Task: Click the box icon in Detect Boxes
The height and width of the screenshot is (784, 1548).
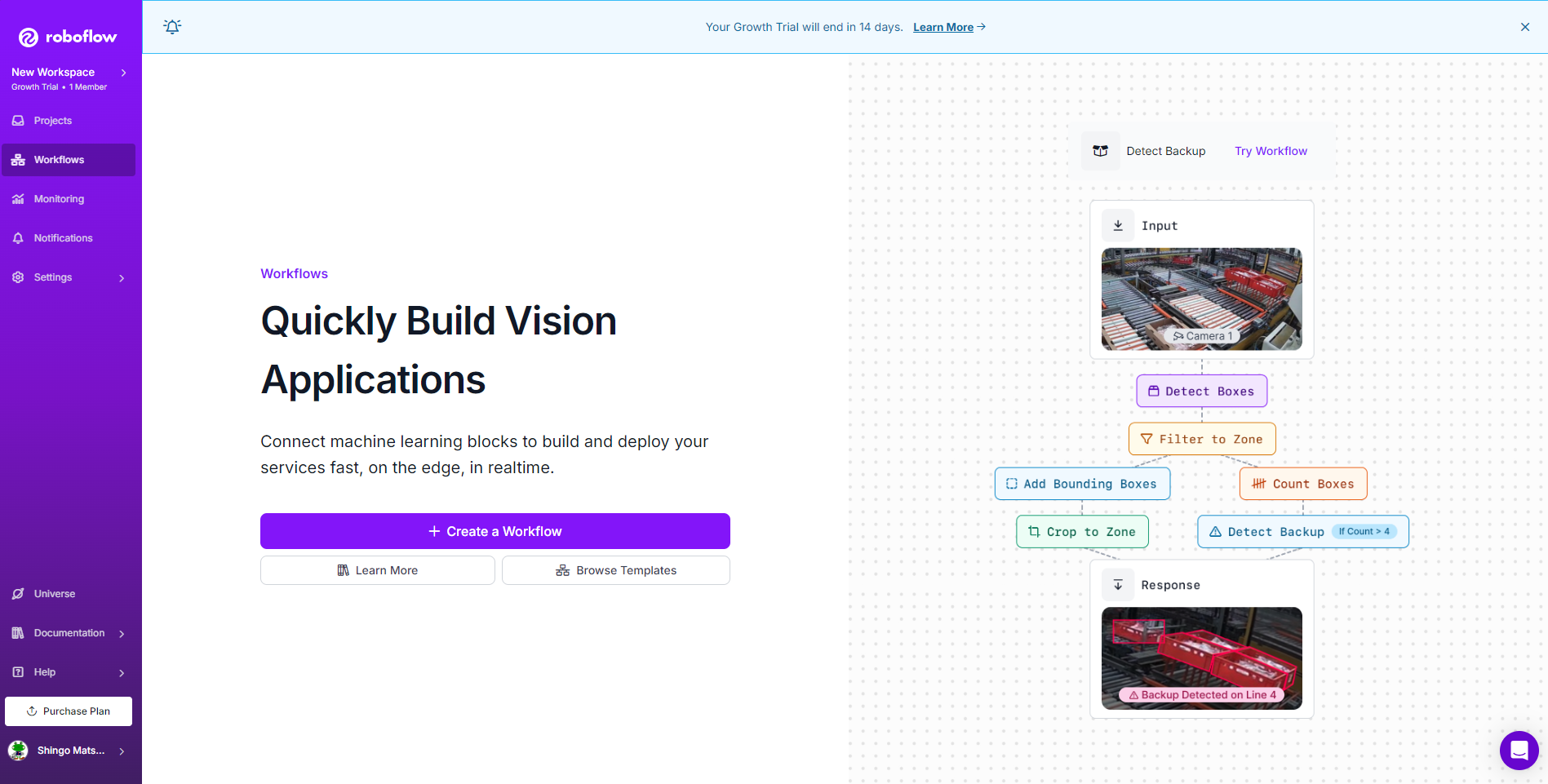Action: (x=1154, y=392)
